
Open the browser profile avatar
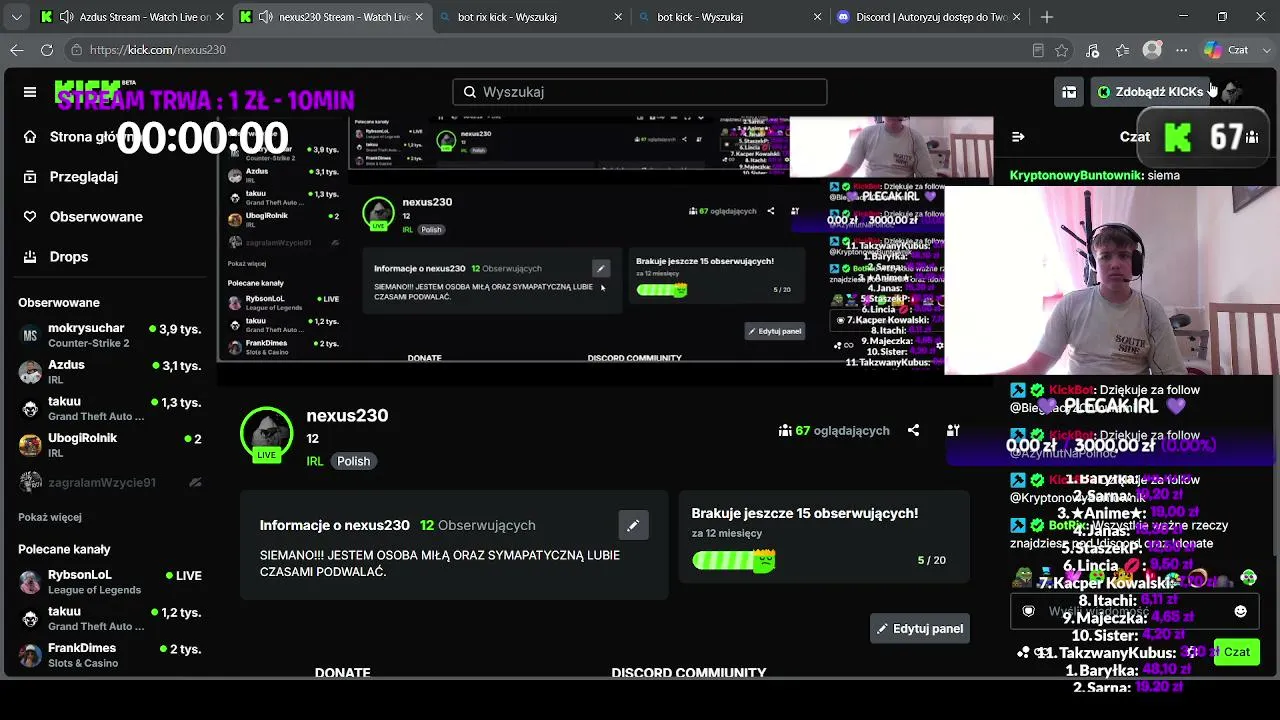point(1152,50)
